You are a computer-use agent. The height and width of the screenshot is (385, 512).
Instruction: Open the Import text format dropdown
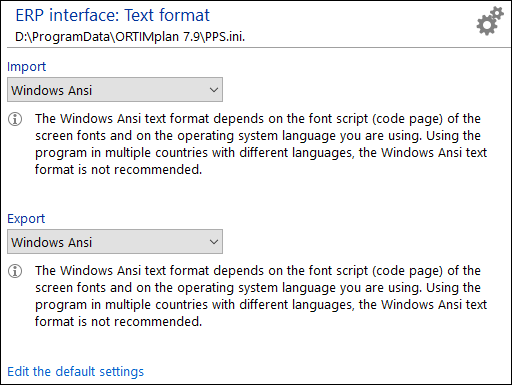[x=115, y=90]
